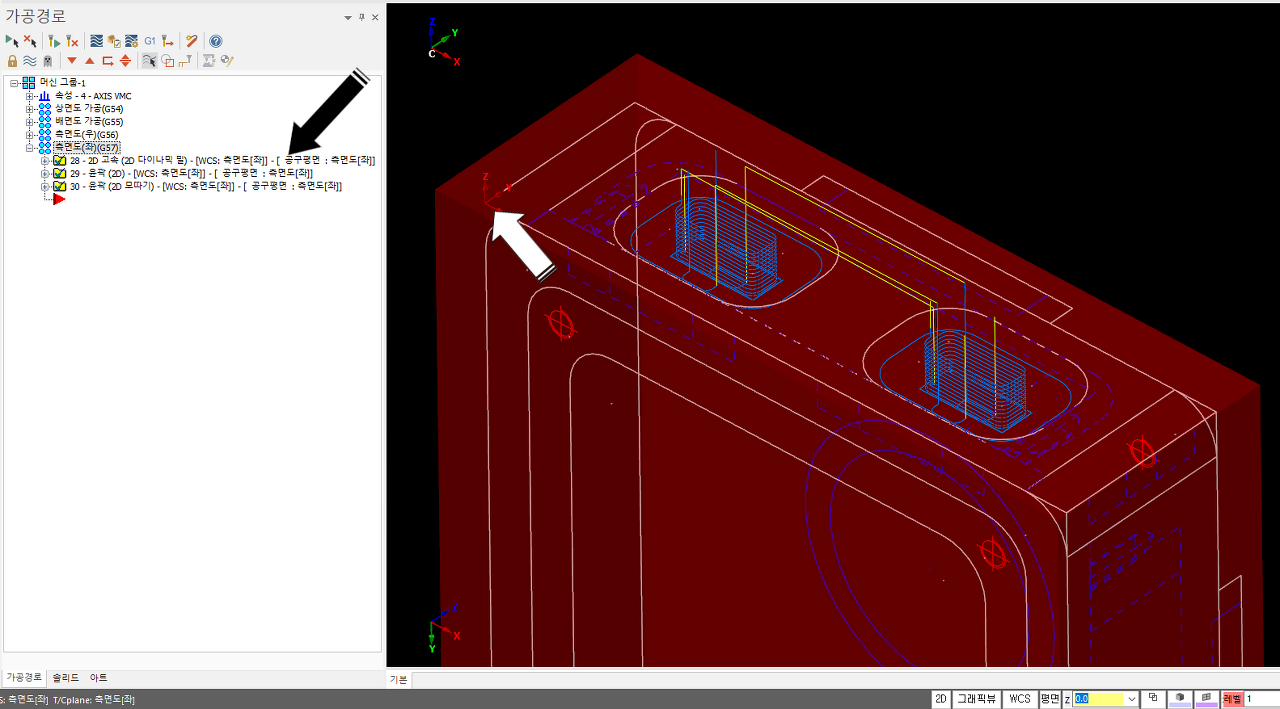Click the globe with pencil icon
1280x709 pixels.
[227, 61]
